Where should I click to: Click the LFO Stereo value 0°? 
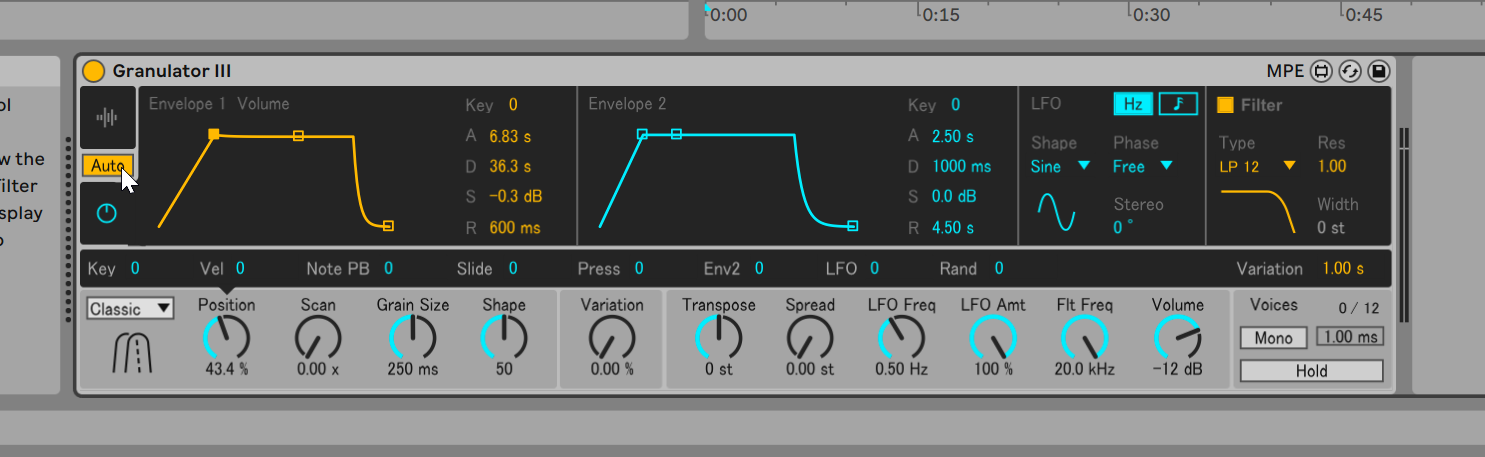(x=1124, y=228)
